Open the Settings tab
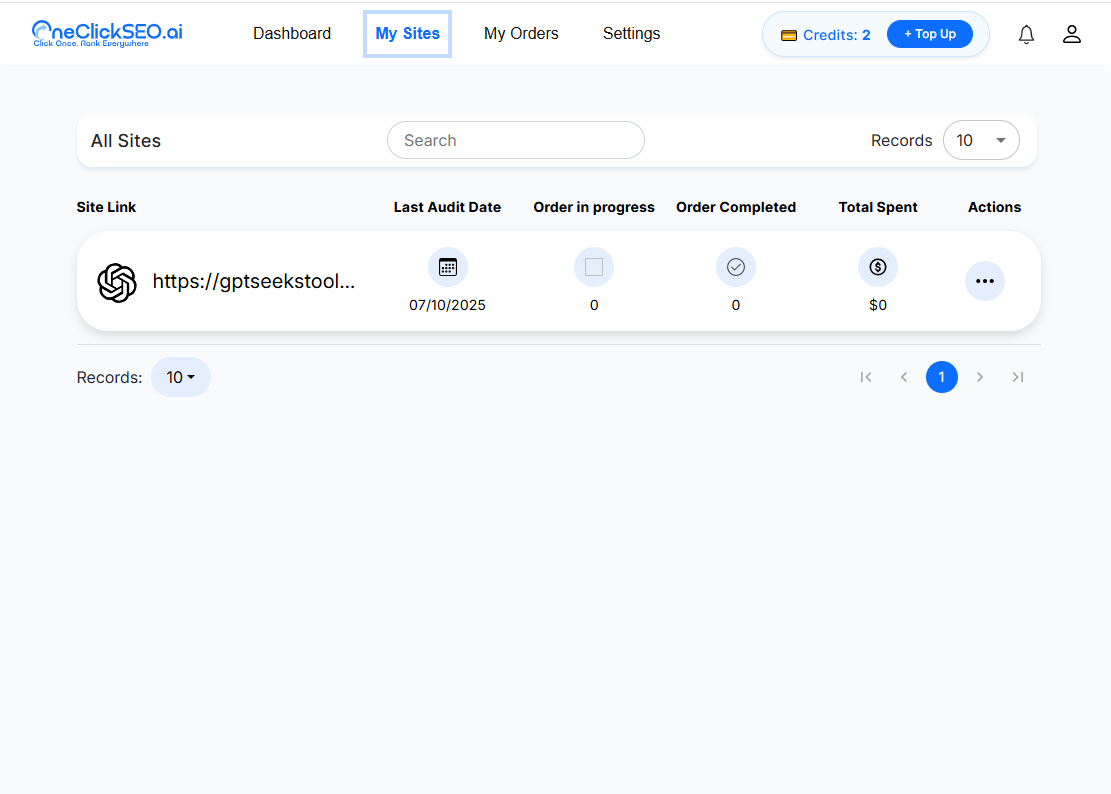 (631, 33)
